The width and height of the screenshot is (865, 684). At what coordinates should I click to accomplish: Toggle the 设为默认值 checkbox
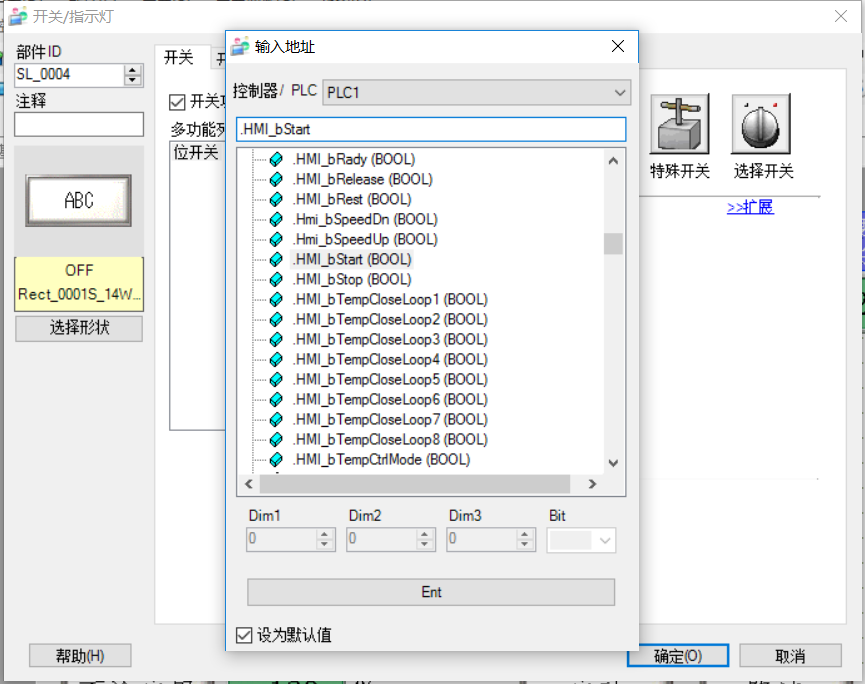[243, 635]
